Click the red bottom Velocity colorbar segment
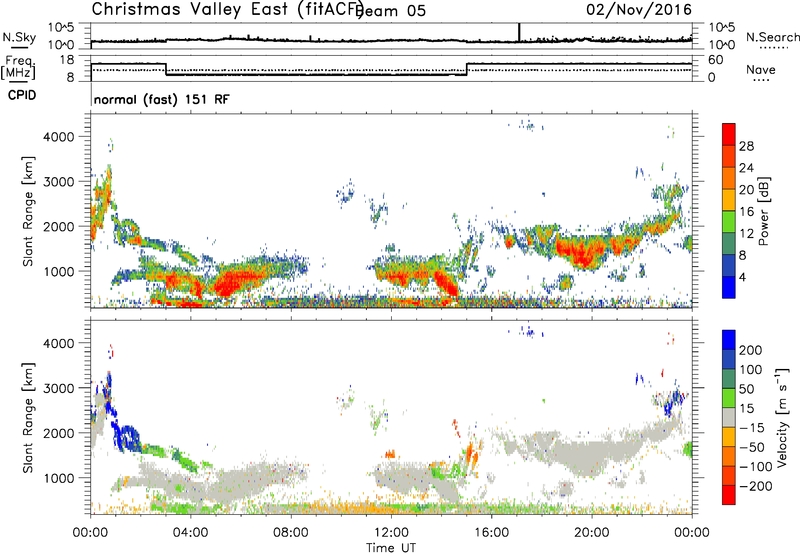This screenshot has height=554, width=800. coord(729,495)
